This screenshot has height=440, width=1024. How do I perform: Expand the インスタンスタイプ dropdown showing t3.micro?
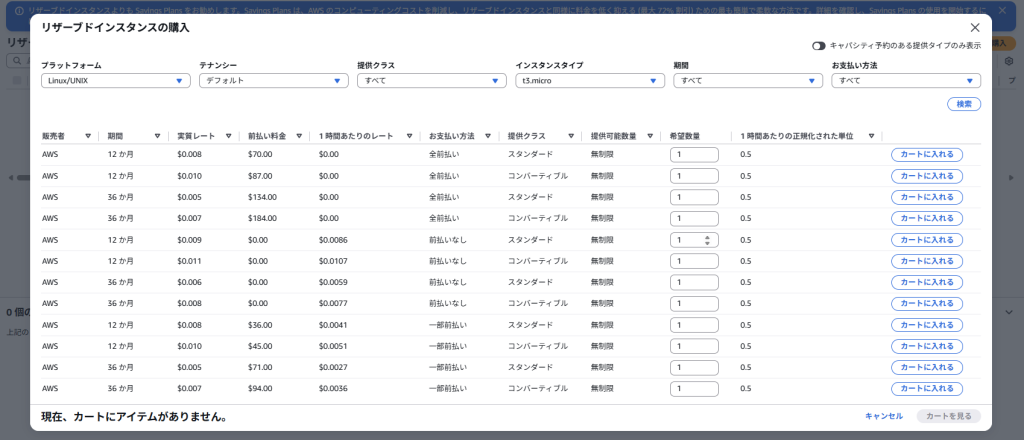click(x=589, y=81)
